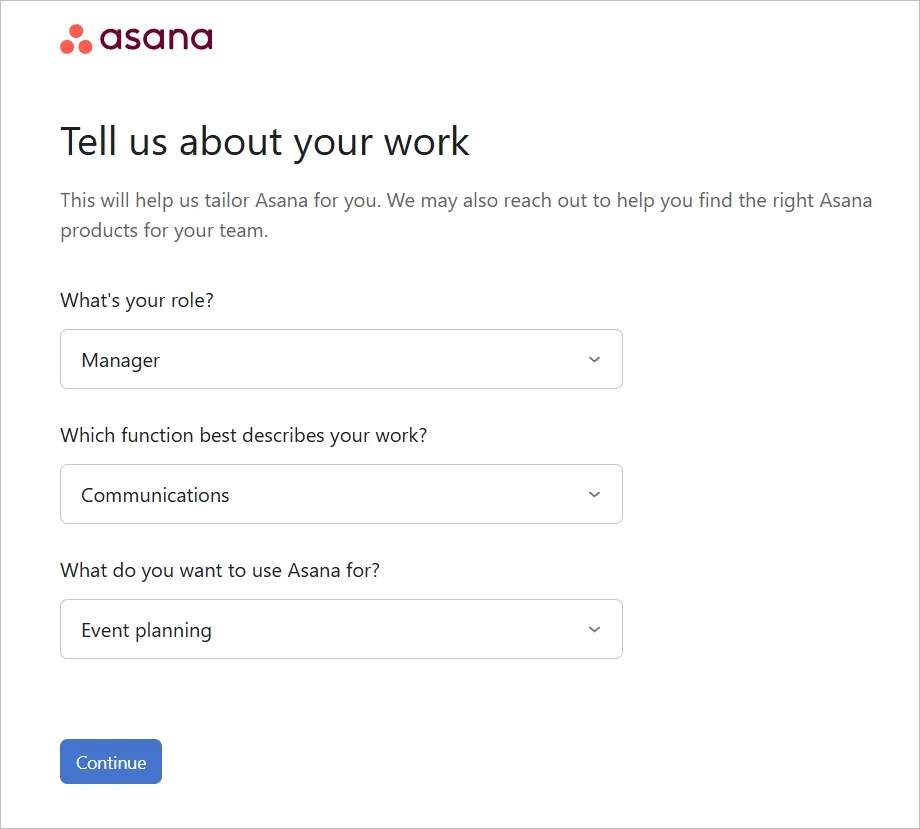This screenshot has height=829, width=920.
Task: Click the empty middle of the Communications field
Action: click(x=400, y=495)
